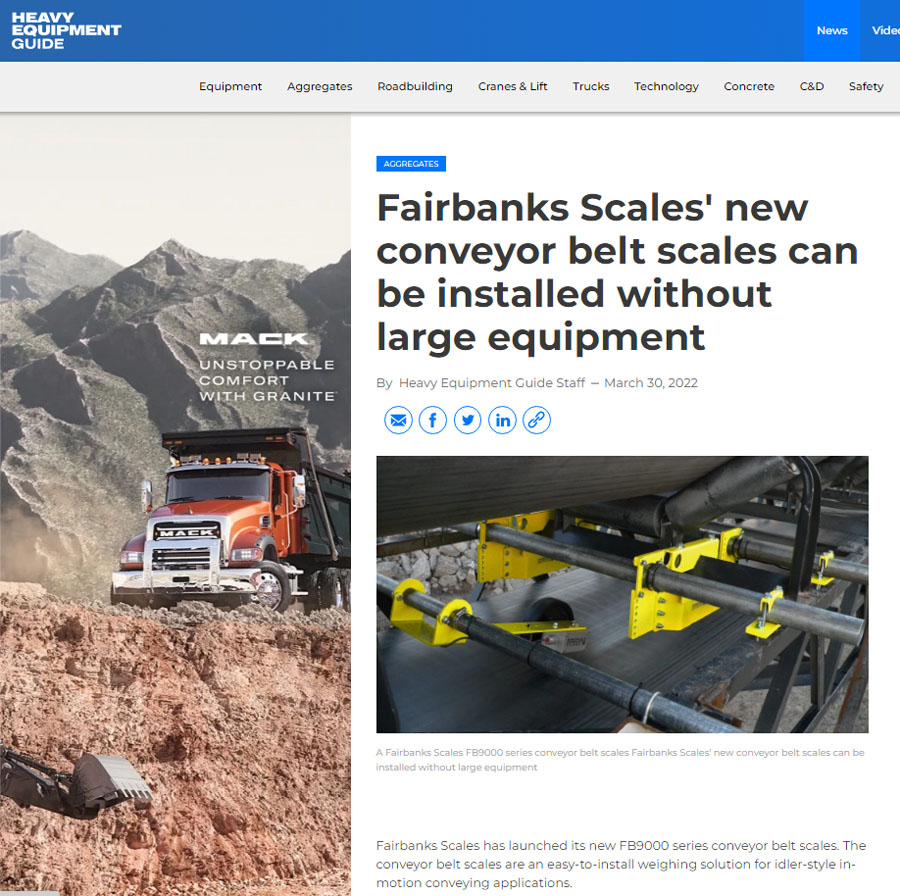Open the conveyor belt scale photo
900x896 pixels.
click(622, 594)
